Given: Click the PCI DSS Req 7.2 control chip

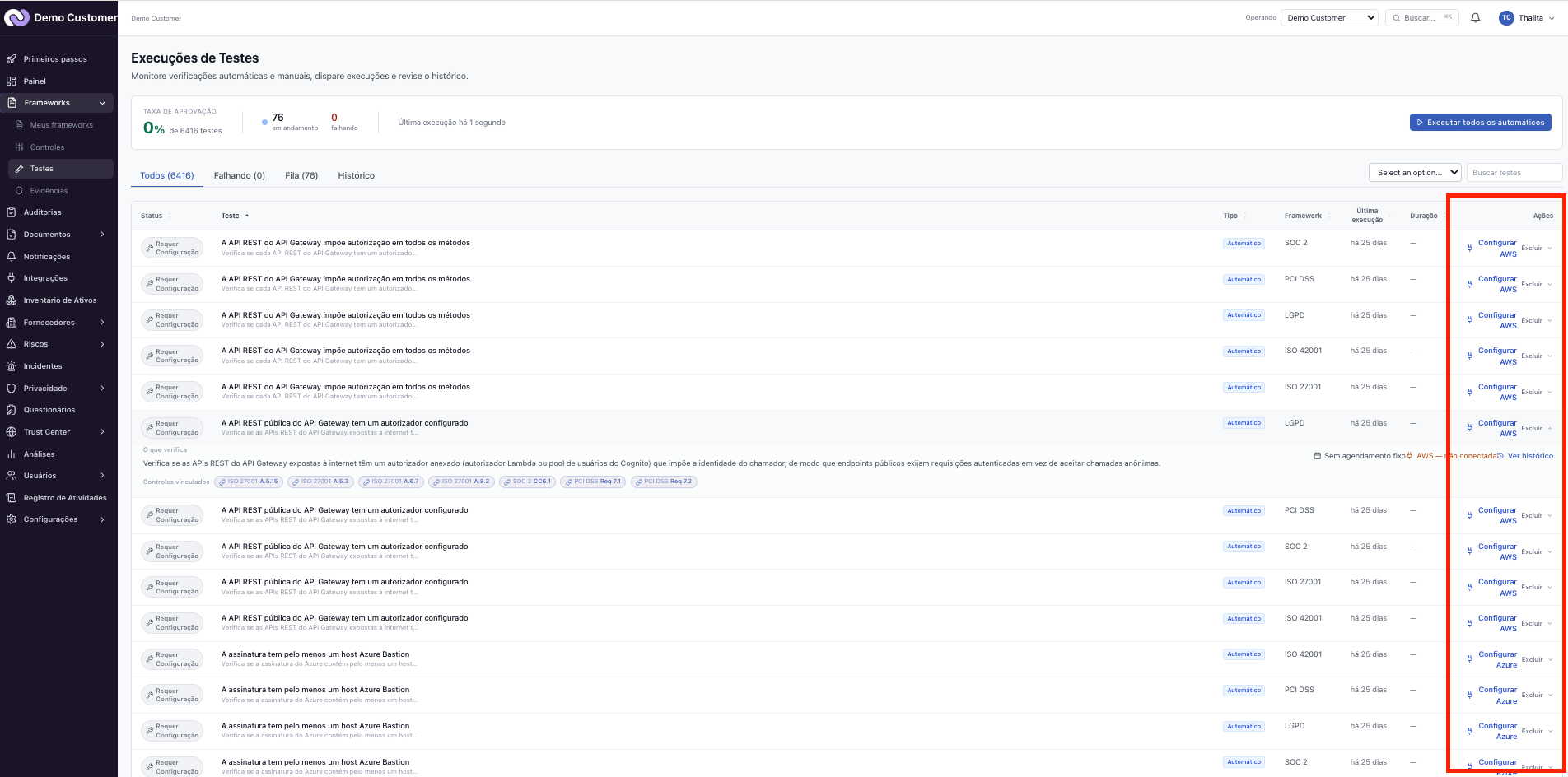Looking at the screenshot, I should [664, 482].
